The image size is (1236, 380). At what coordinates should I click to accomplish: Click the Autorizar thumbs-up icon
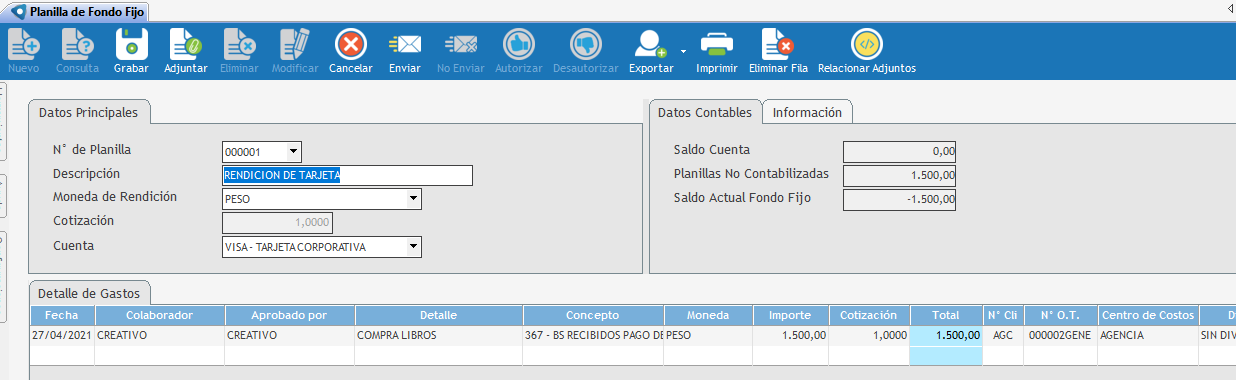[518, 45]
